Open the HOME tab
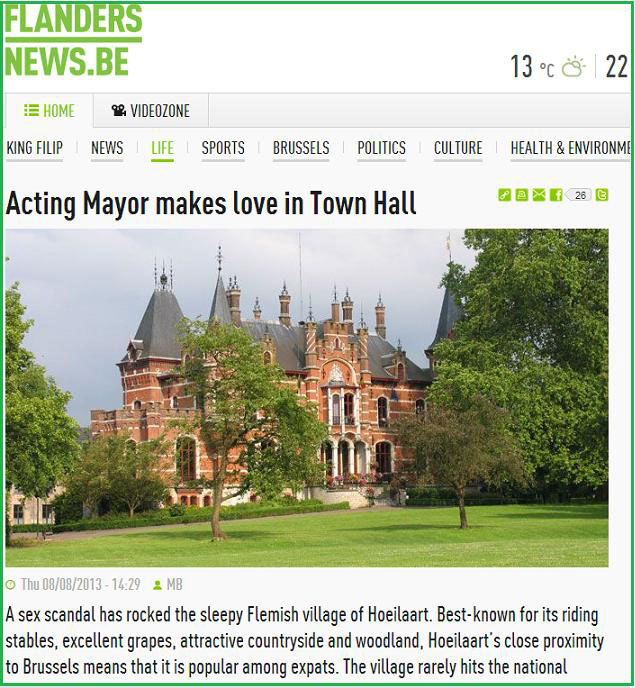Viewport: 635px width, 688px height. (49, 111)
